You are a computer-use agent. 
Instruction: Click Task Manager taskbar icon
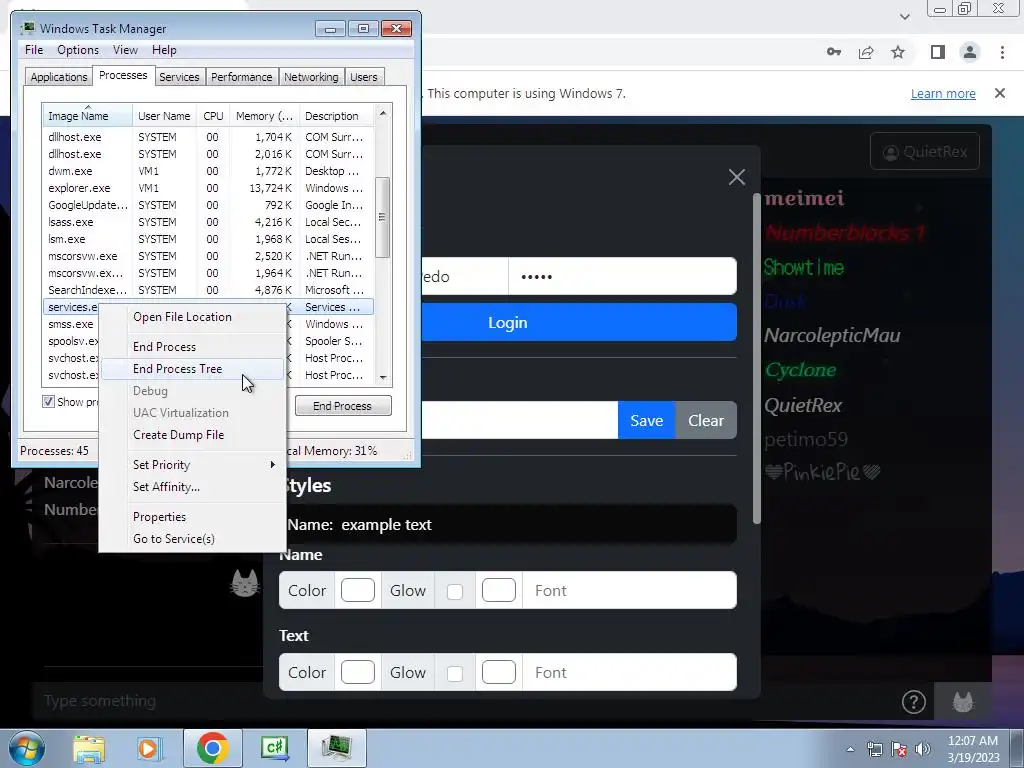click(x=336, y=748)
